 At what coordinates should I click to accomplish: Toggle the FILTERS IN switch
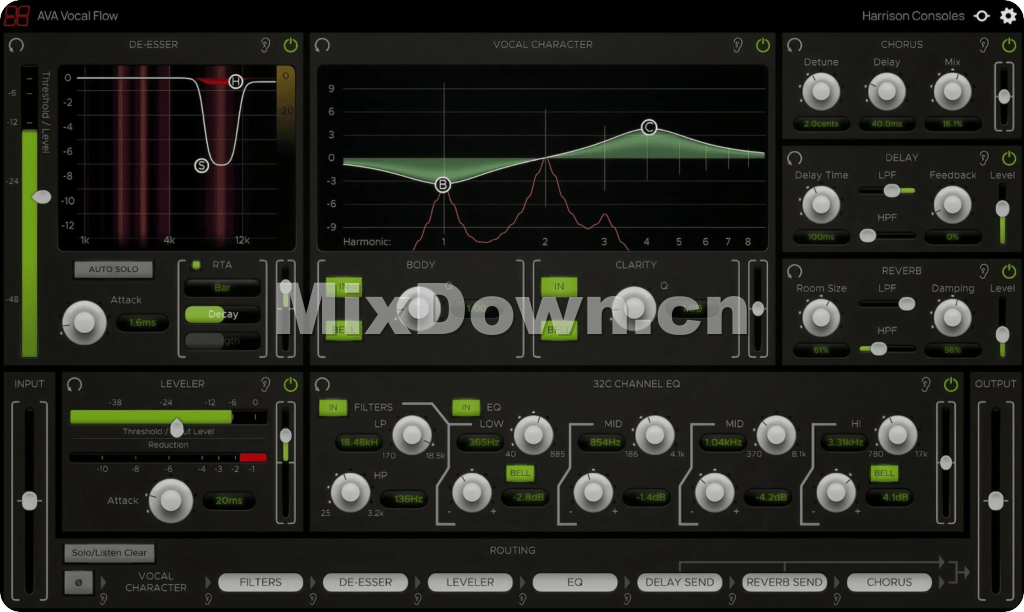333,408
